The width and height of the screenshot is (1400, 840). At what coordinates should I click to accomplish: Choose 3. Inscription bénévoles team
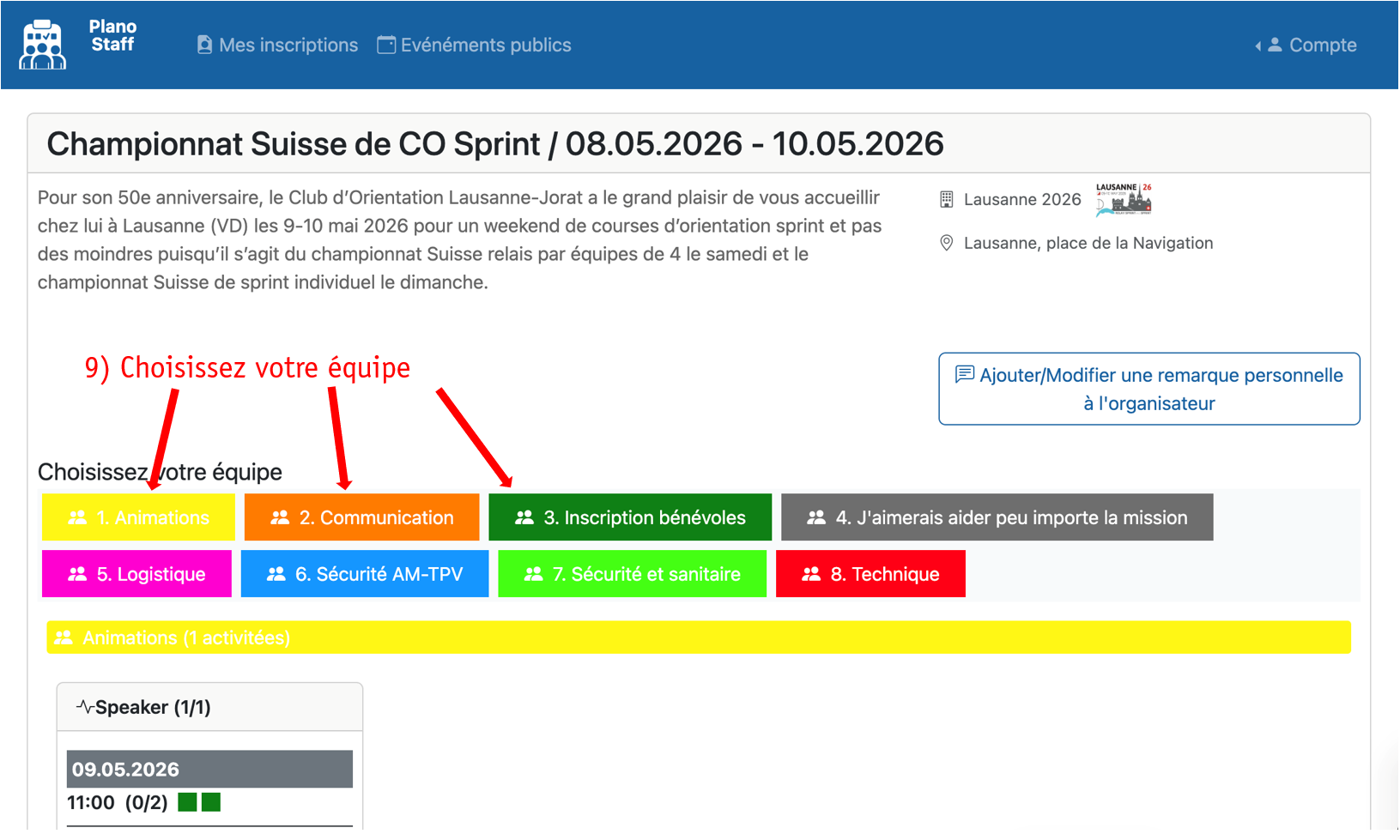630,517
